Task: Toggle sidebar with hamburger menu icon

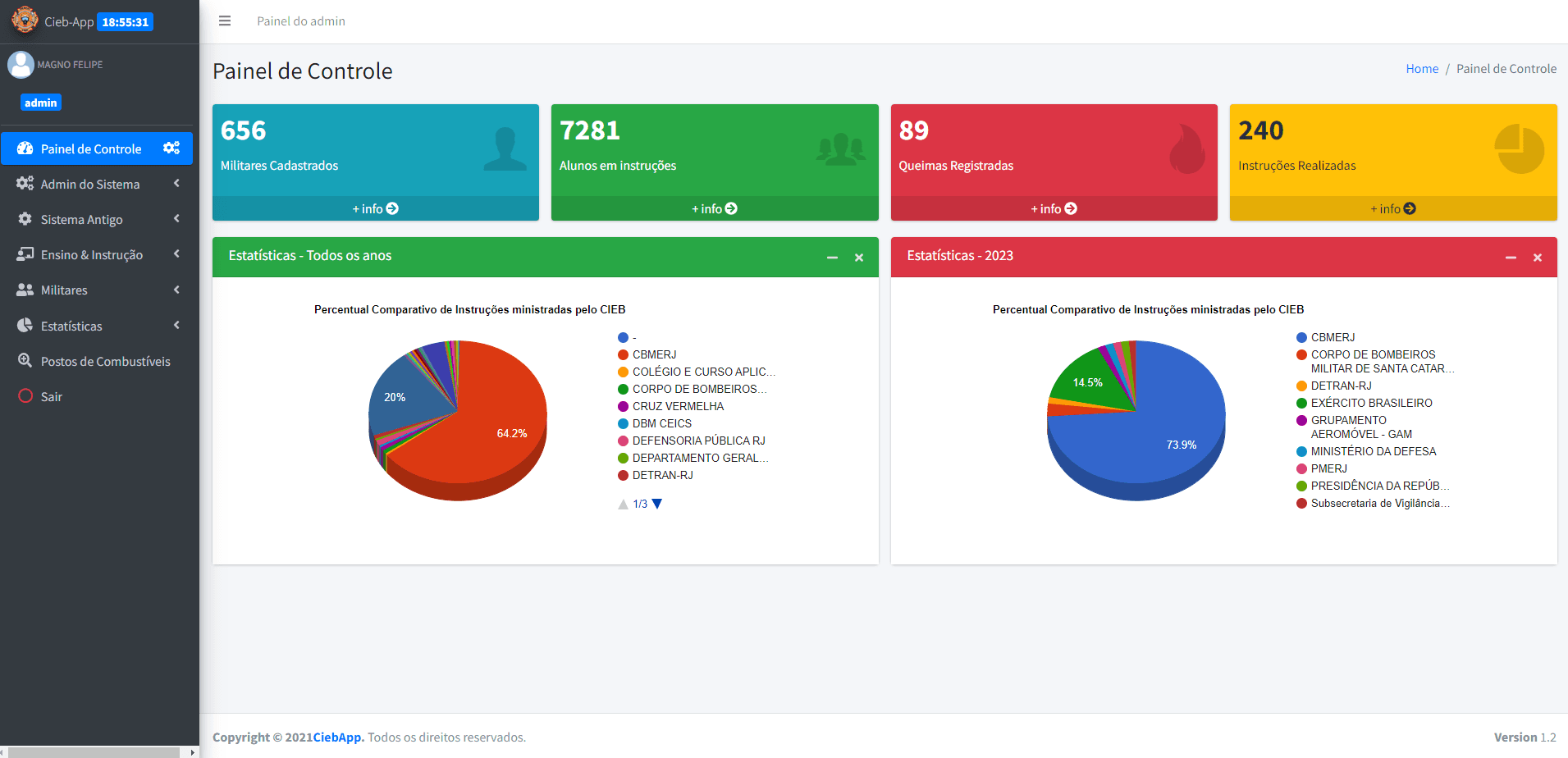Action: coord(225,21)
